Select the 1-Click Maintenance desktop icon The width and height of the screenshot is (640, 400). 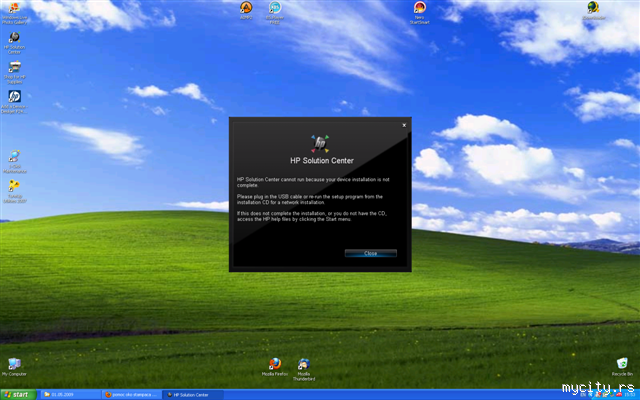tap(15, 162)
